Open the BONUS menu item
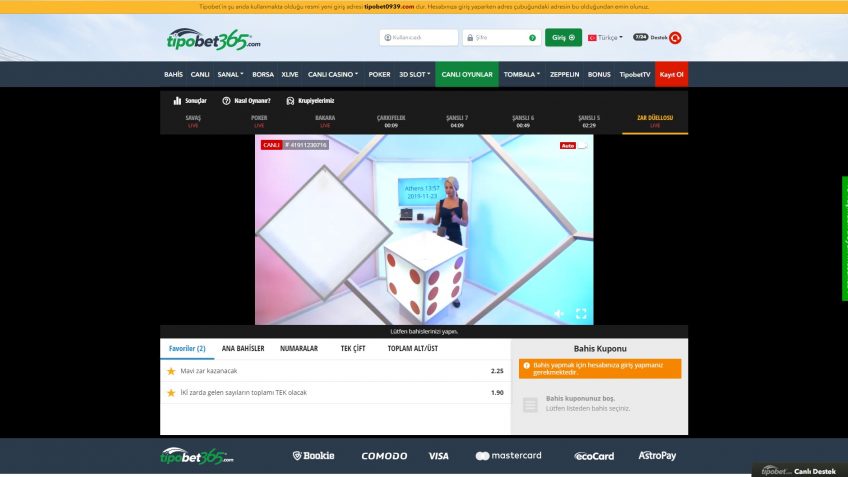 (x=599, y=75)
